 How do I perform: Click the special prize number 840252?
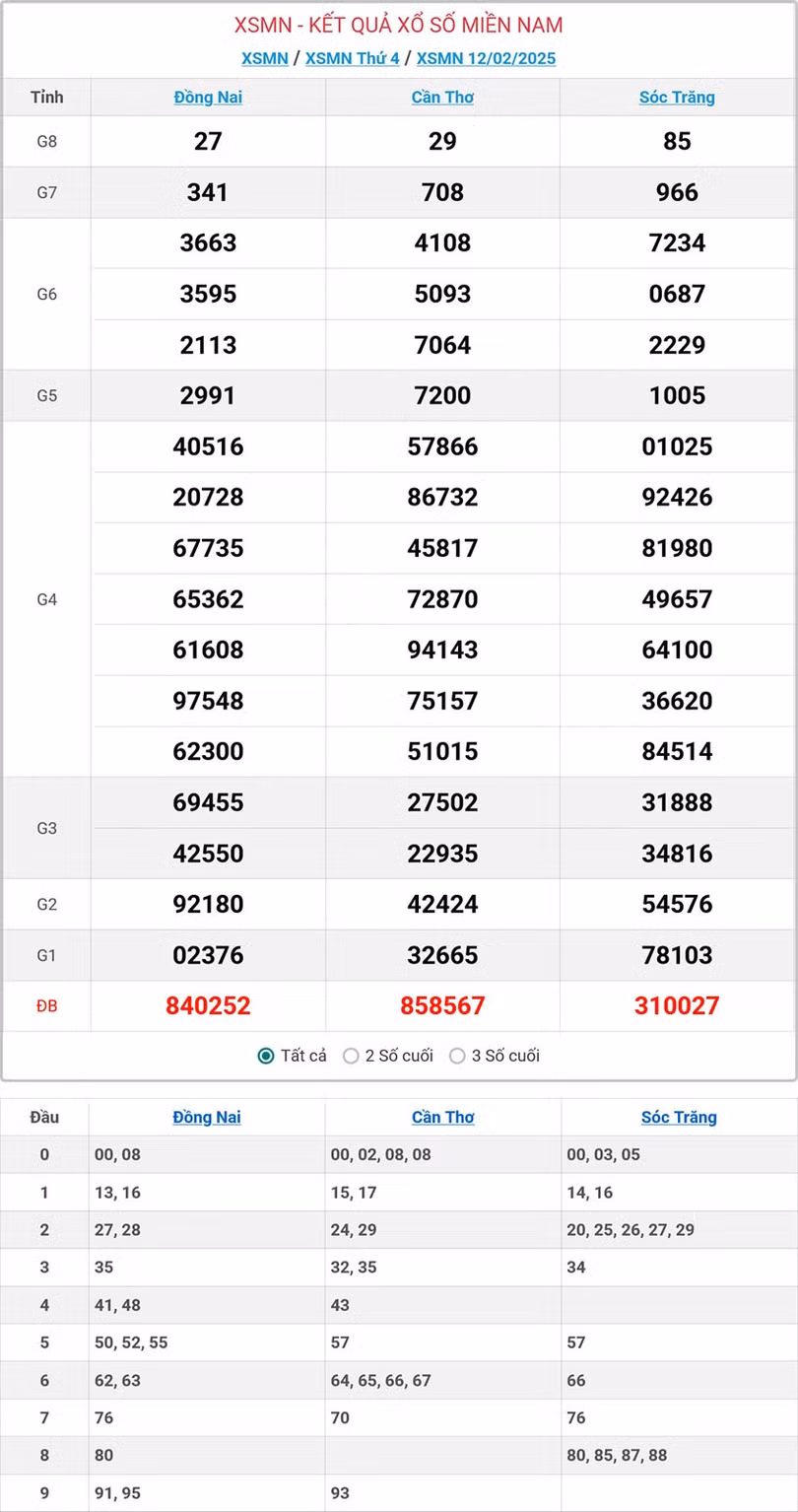[208, 1005]
